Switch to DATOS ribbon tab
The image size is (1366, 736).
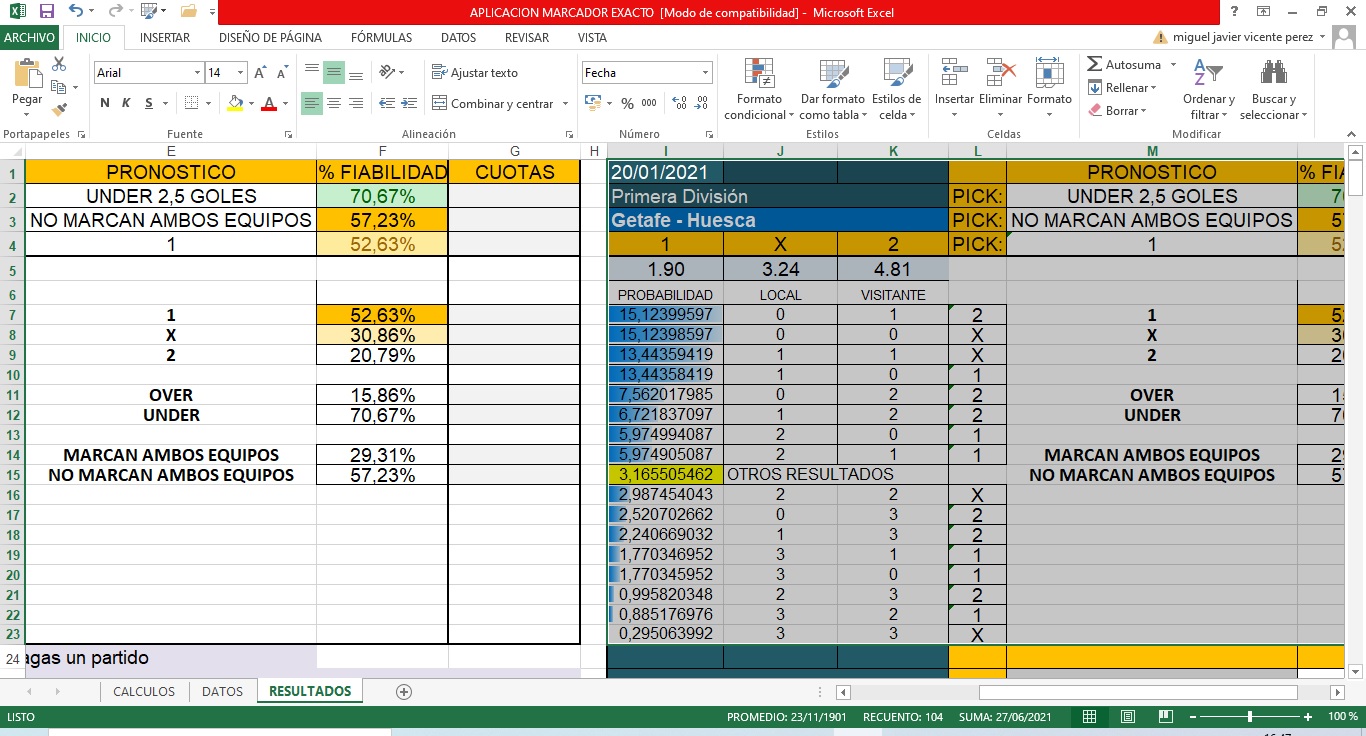click(x=458, y=37)
